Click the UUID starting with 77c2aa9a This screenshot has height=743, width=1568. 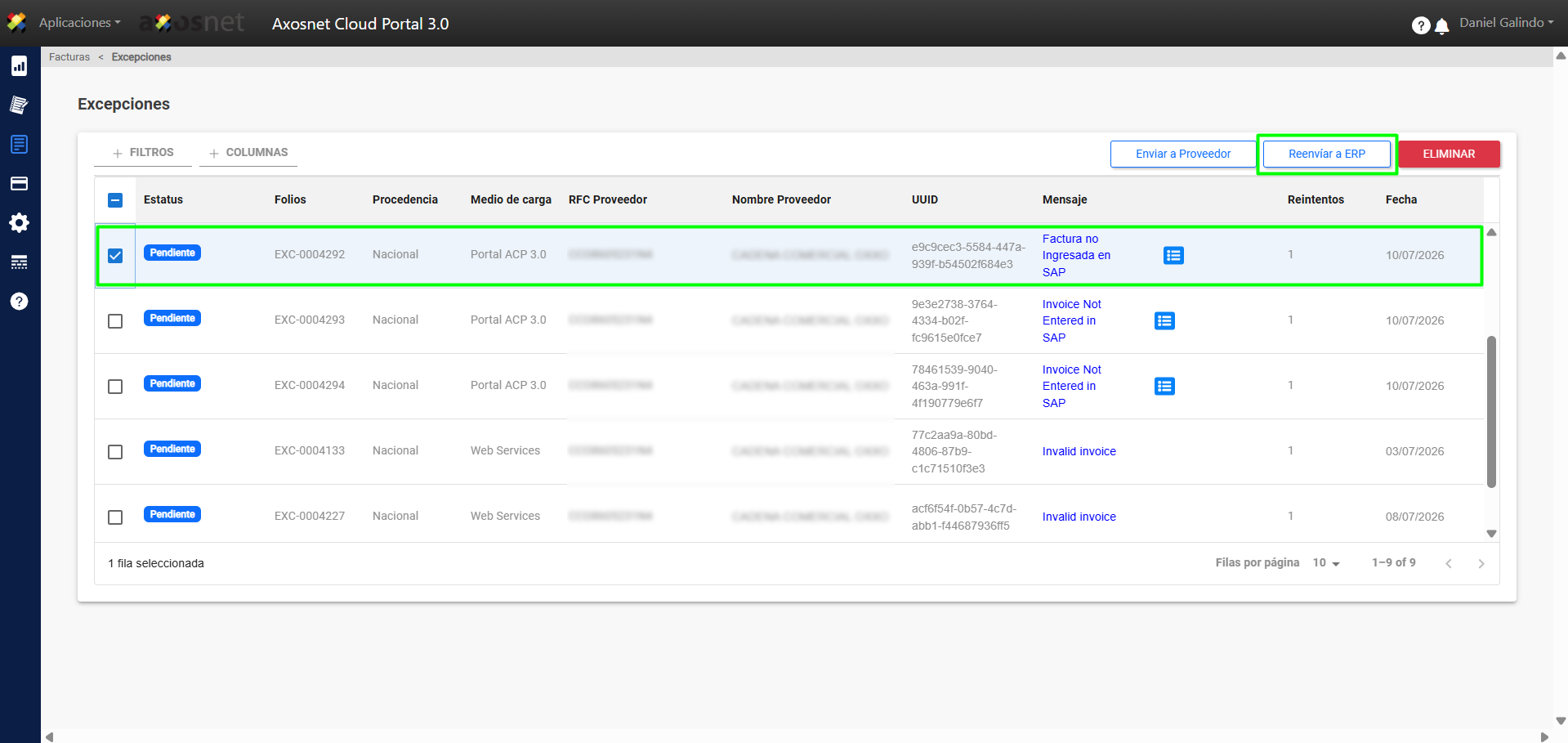tap(954, 451)
